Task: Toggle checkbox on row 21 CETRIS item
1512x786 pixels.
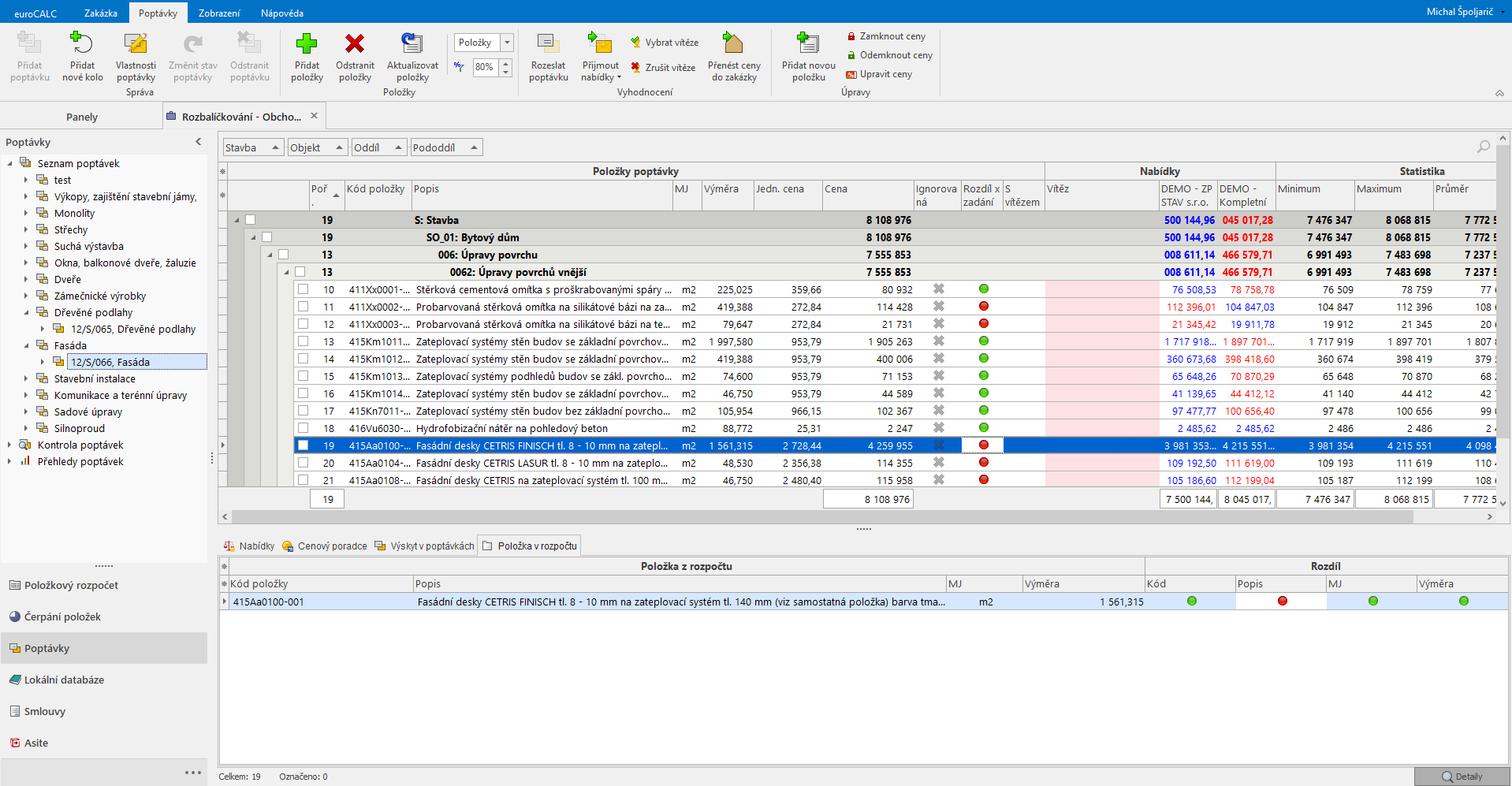Action: [303, 480]
